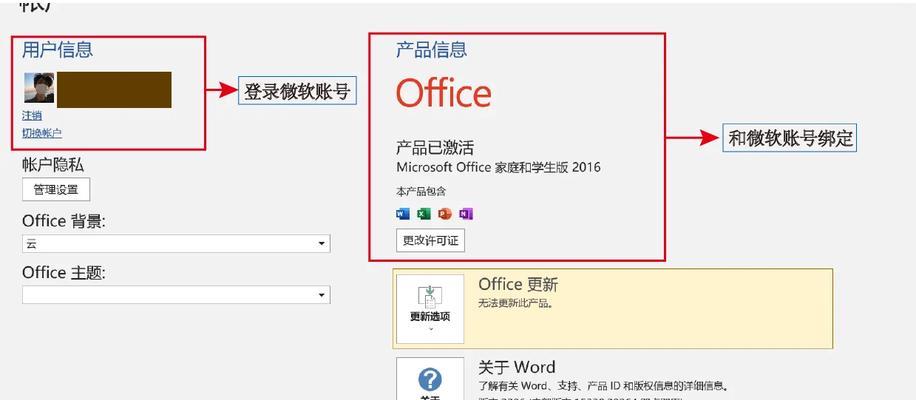Click the 产品信息 heading

pyautogui.click(x=431, y=50)
